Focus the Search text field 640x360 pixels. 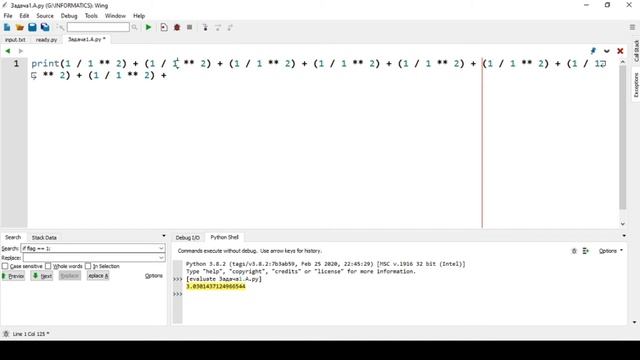coord(90,248)
